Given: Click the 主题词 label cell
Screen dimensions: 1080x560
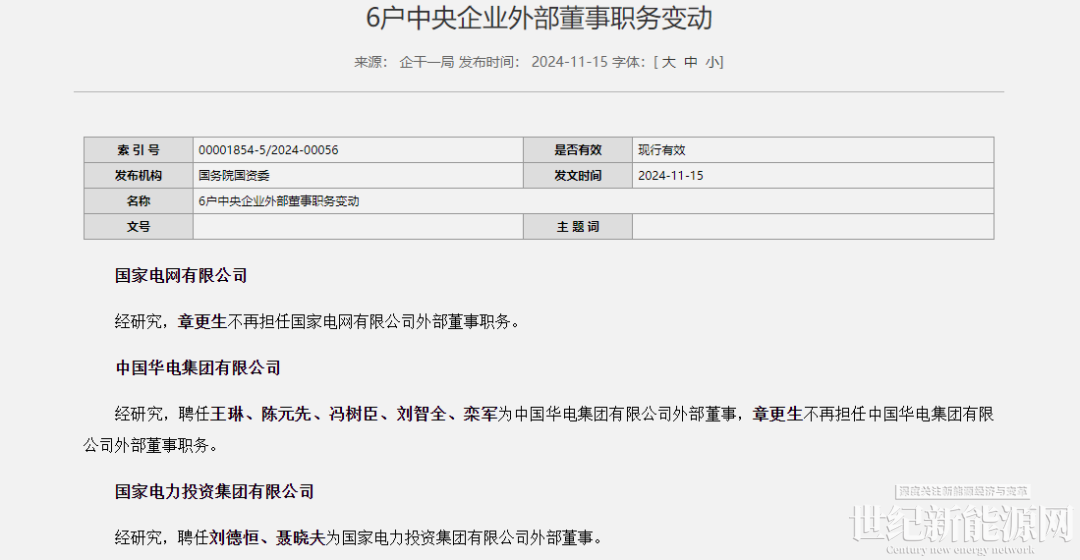Looking at the screenshot, I should point(578,227).
